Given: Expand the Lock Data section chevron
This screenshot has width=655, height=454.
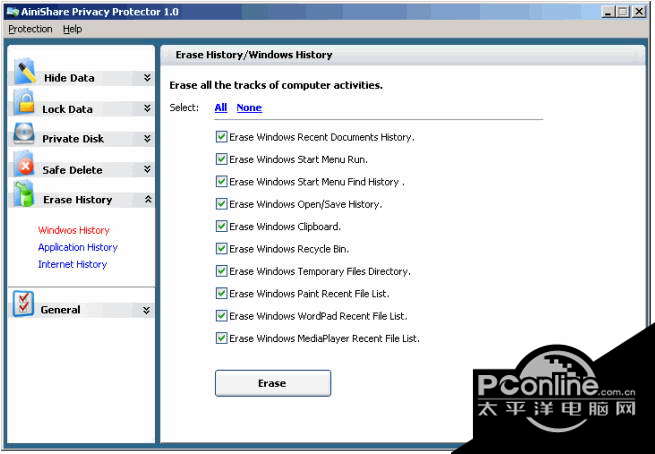Looking at the screenshot, I should point(147,108).
